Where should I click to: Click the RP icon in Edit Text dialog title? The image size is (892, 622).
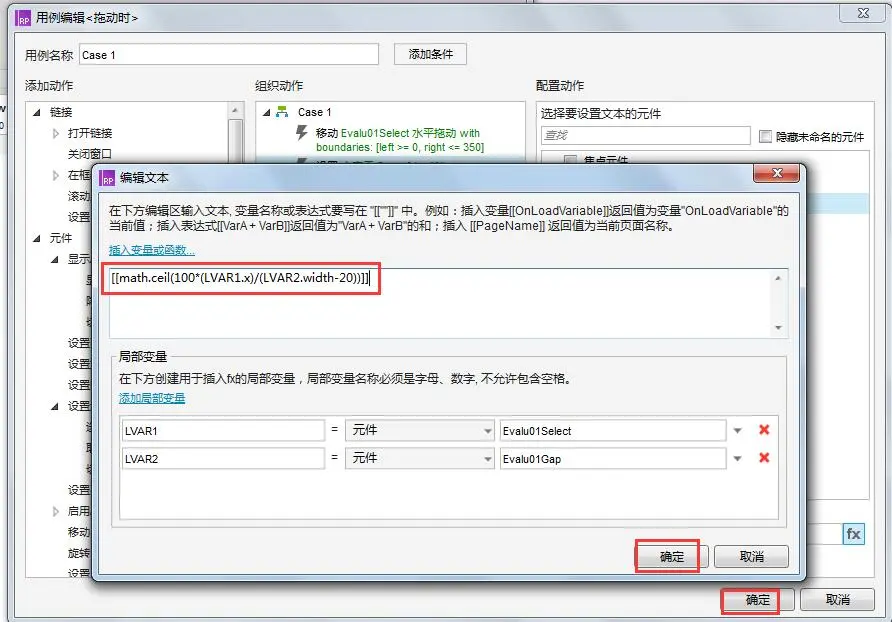[x=107, y=178]
